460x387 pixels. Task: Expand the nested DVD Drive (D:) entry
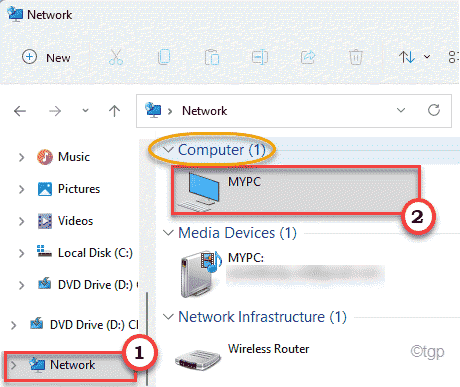pos(21,285)
